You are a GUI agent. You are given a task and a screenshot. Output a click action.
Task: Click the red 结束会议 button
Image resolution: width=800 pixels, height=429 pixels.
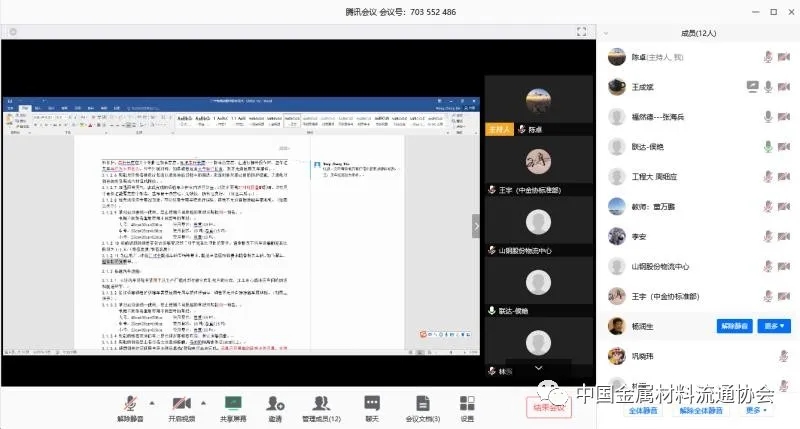point(547,407)
